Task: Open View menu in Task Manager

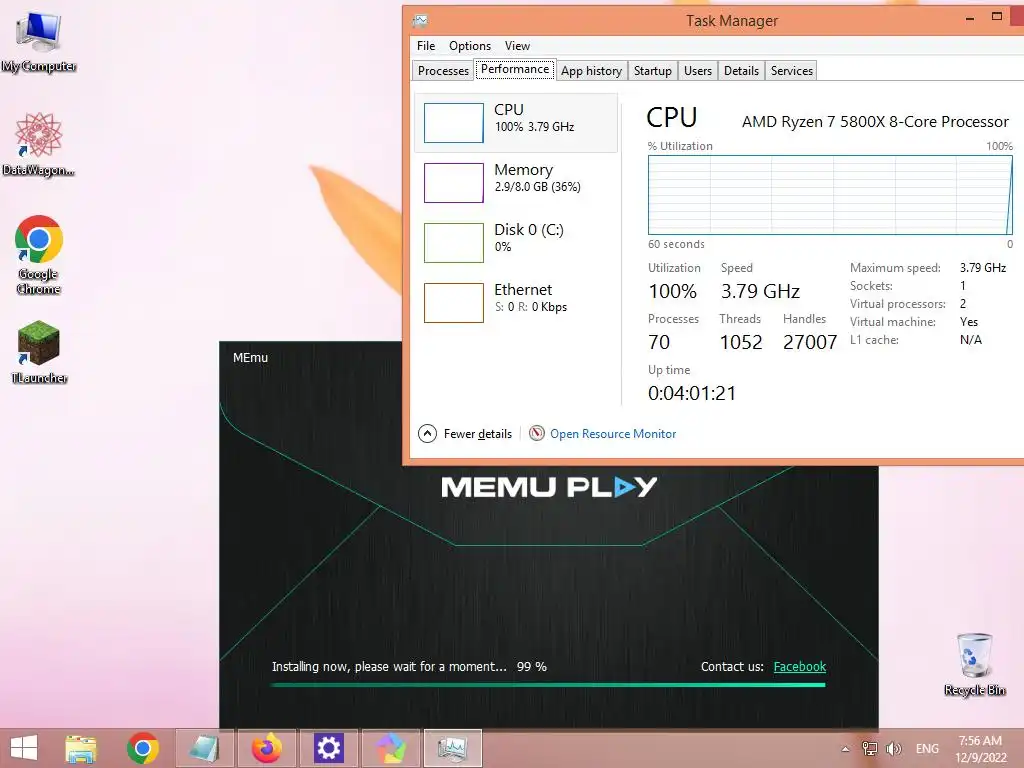Action: tap(517, 46)
